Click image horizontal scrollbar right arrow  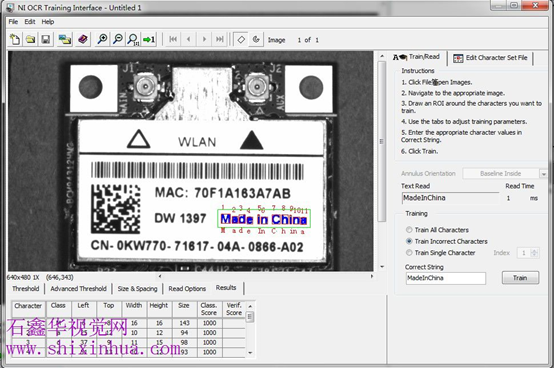coord(371,276)
